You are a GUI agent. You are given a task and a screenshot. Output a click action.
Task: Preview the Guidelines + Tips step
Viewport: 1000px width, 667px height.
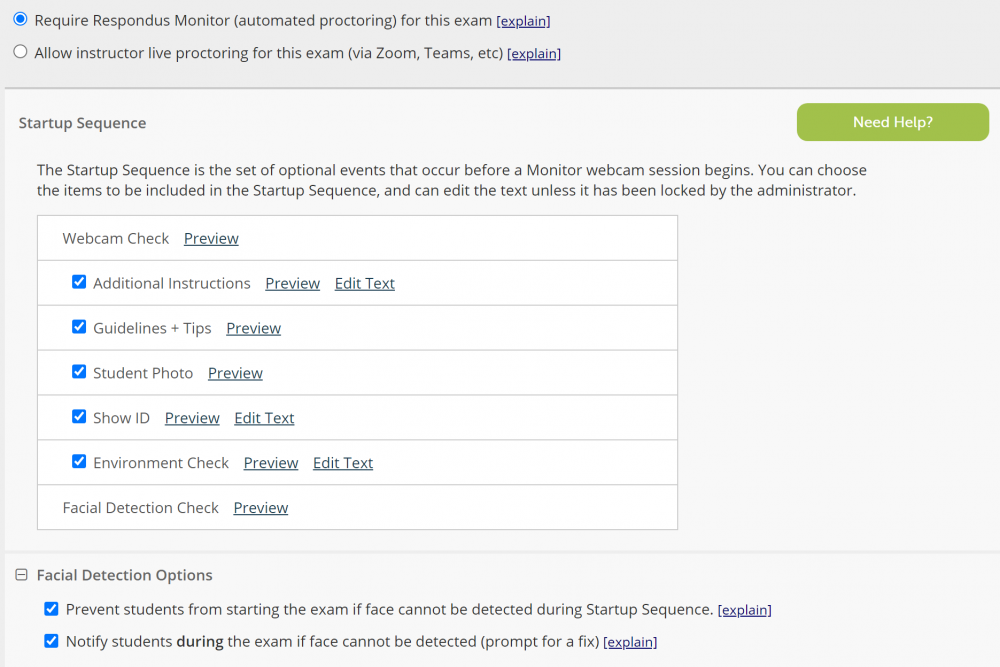(253, 328)
